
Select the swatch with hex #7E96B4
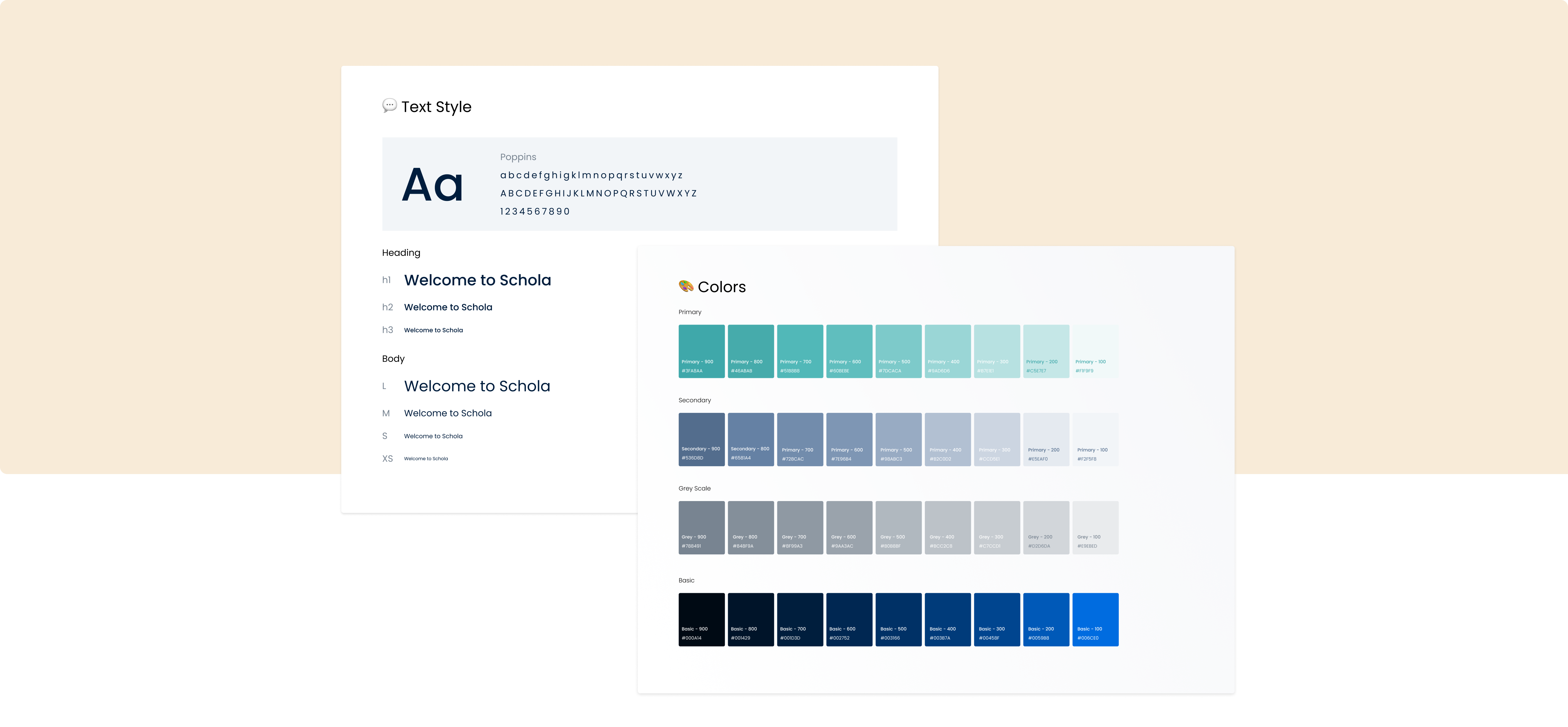click(x=849, y=439)
